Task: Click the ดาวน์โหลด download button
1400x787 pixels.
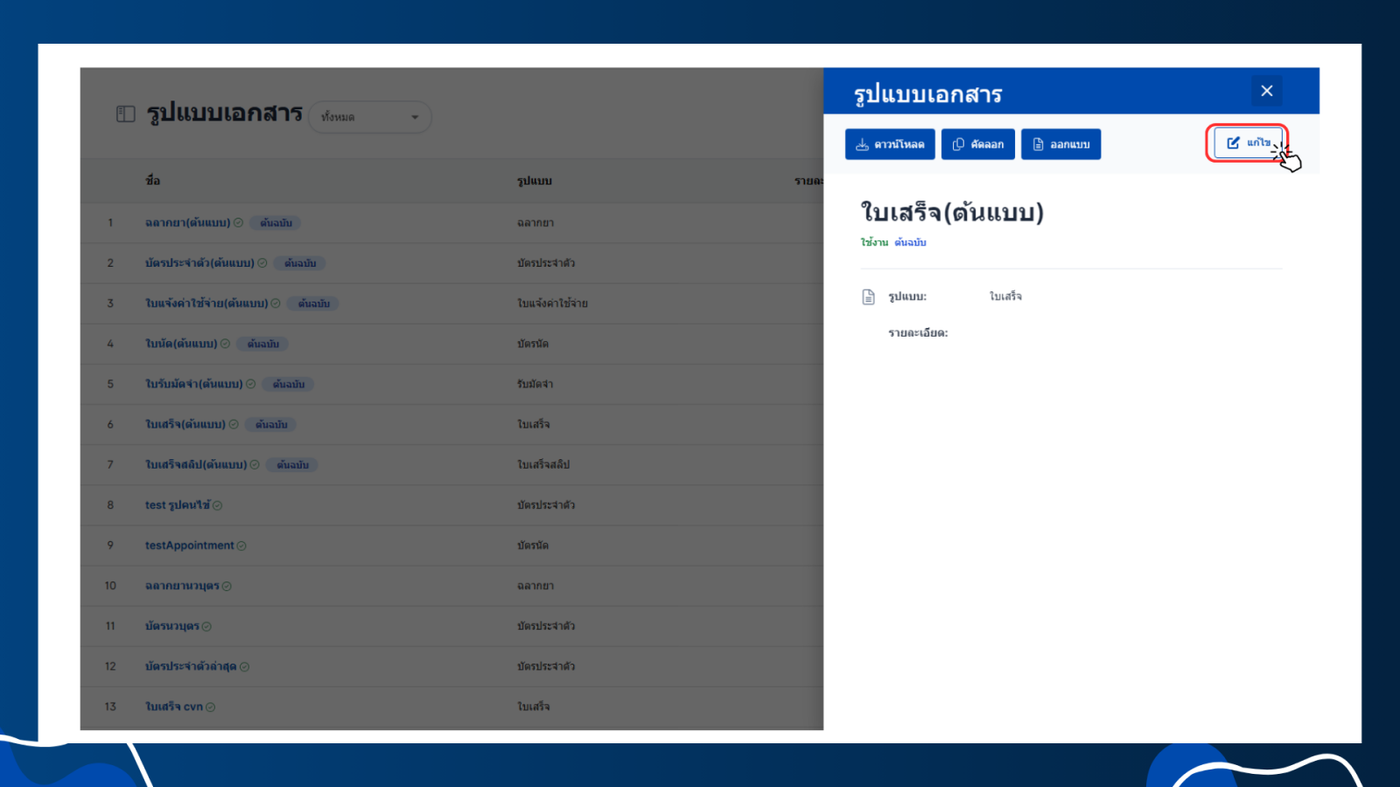Action: 889,144
